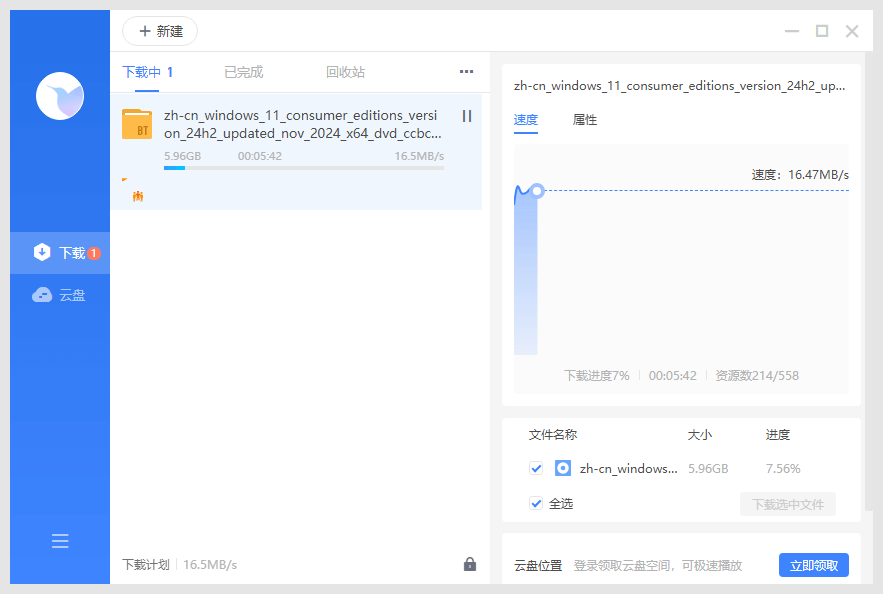Close the download manager window
The image size is (883, 594).
tap(852, 31)
